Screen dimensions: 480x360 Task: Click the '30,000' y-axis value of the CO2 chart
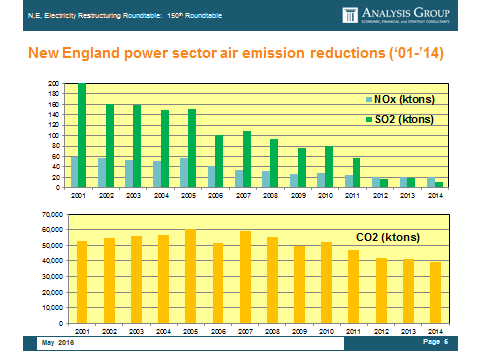52,276
